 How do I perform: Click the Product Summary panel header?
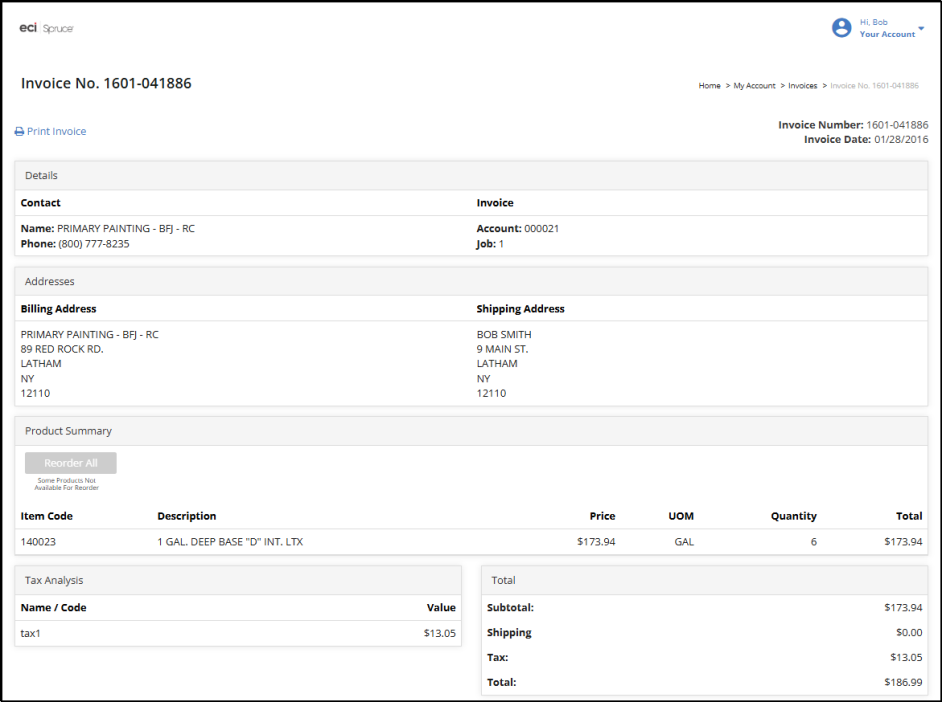coord(68,431)
